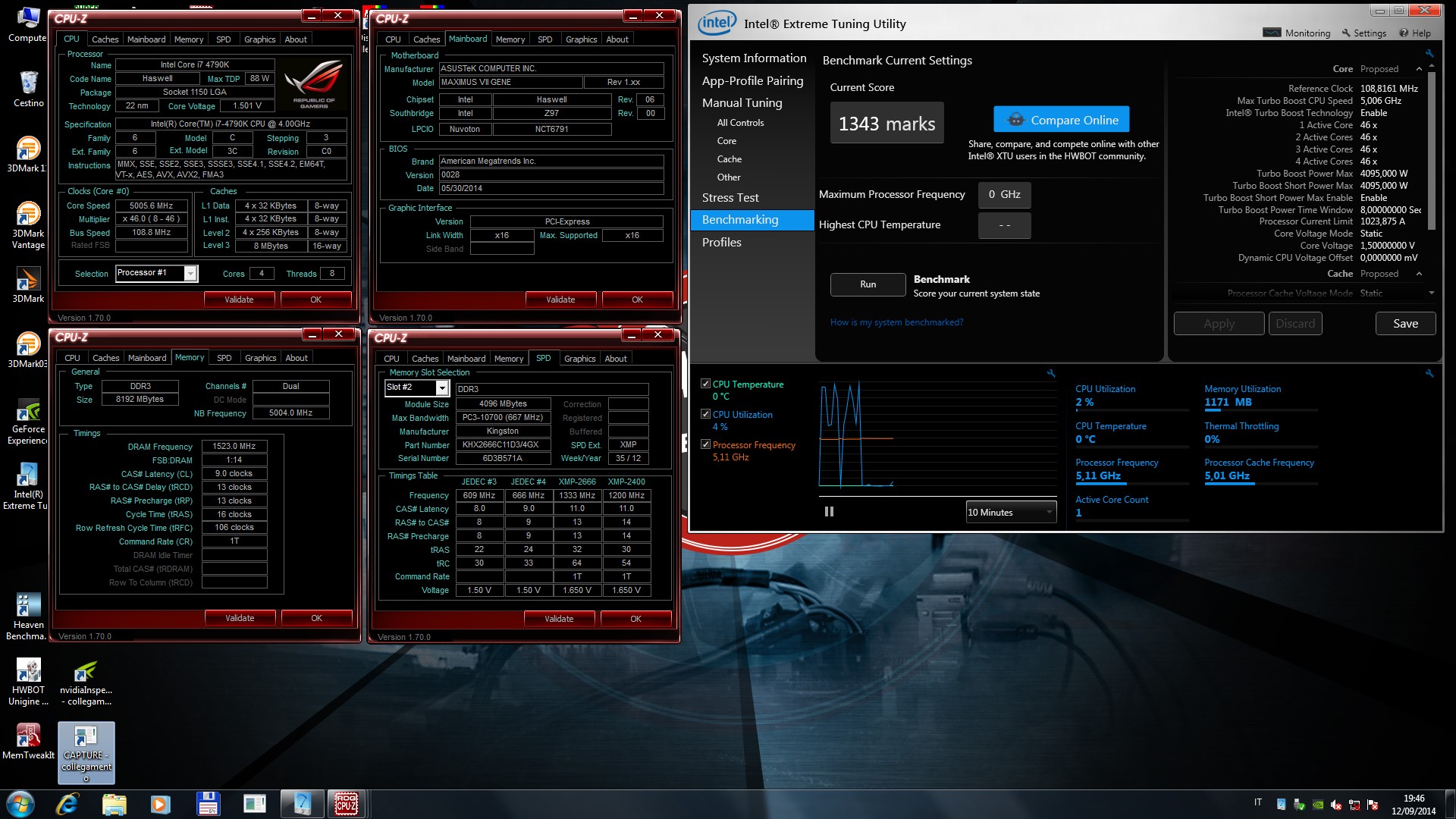Select App-Profile Pairing in XTU sidebar
Image resolution: width=1456 pixels, height=819 pixels.
[752, 80]
